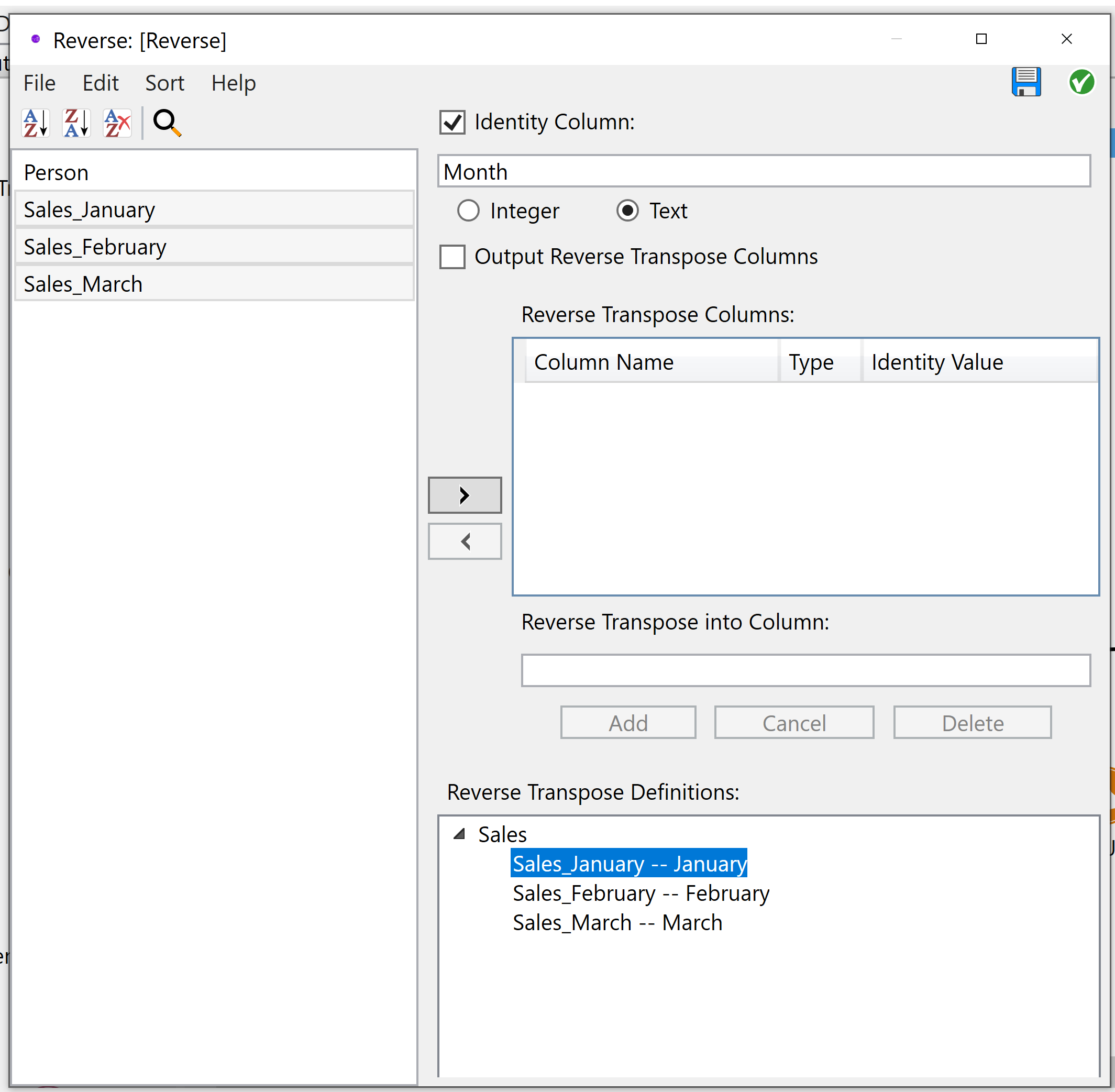Move column back left with arrow button

[465, 541]
